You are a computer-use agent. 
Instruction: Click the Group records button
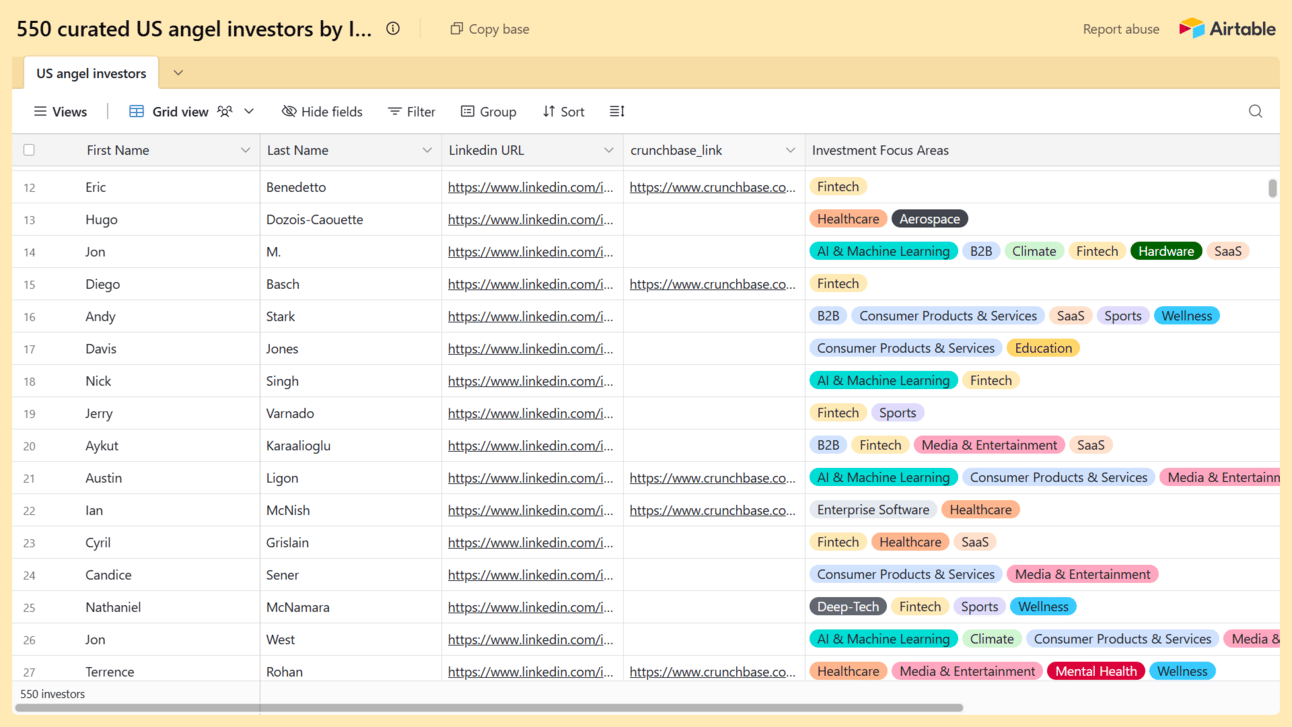click(488, 111)
